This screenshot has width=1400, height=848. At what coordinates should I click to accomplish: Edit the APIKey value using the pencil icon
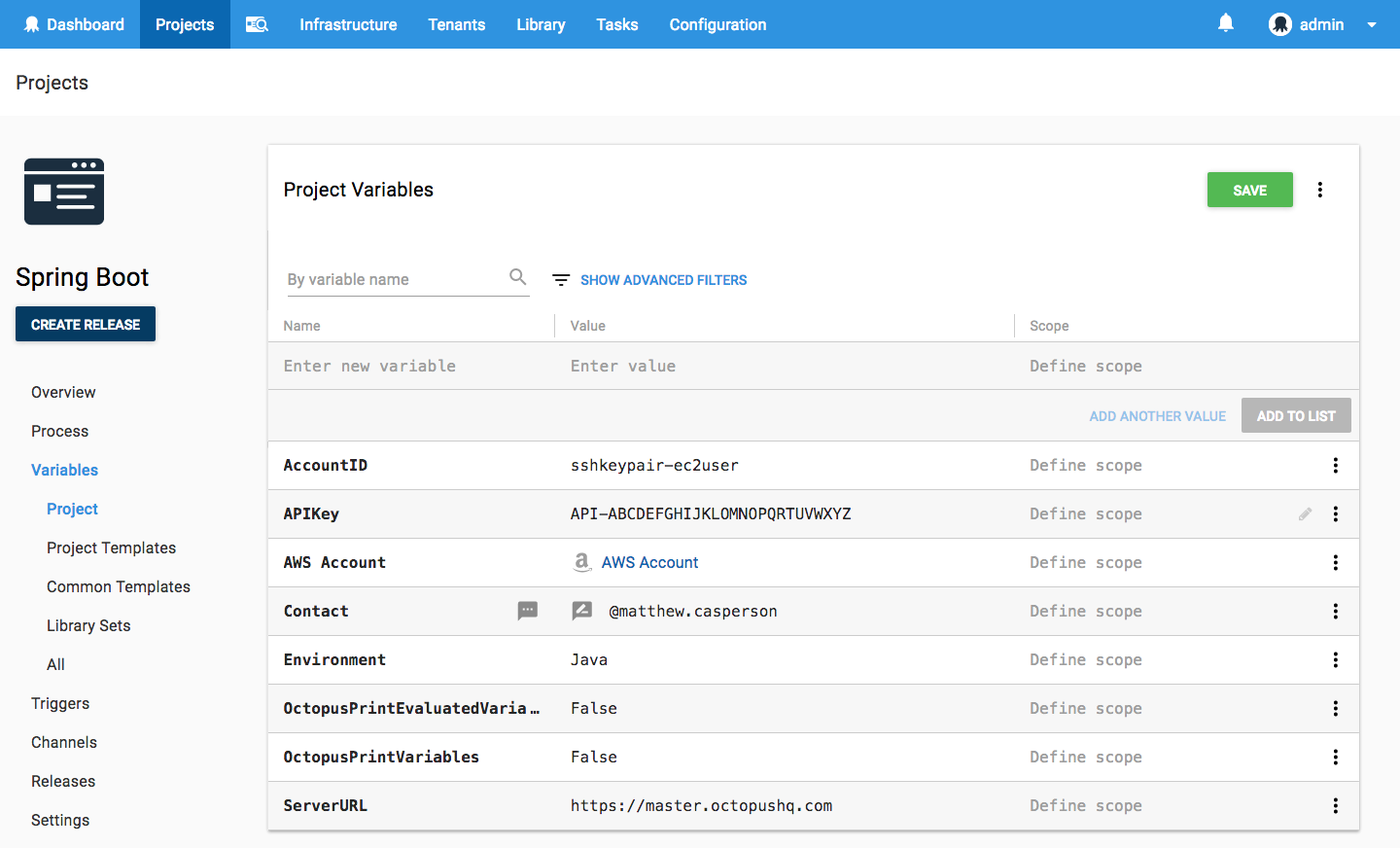tap(1305, 513)
